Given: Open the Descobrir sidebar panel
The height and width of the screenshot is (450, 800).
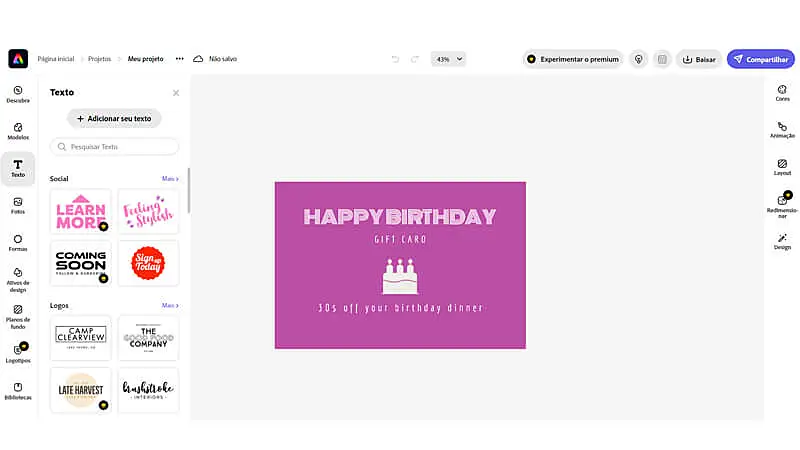Looking at the screenshot, I should (18, 94).
